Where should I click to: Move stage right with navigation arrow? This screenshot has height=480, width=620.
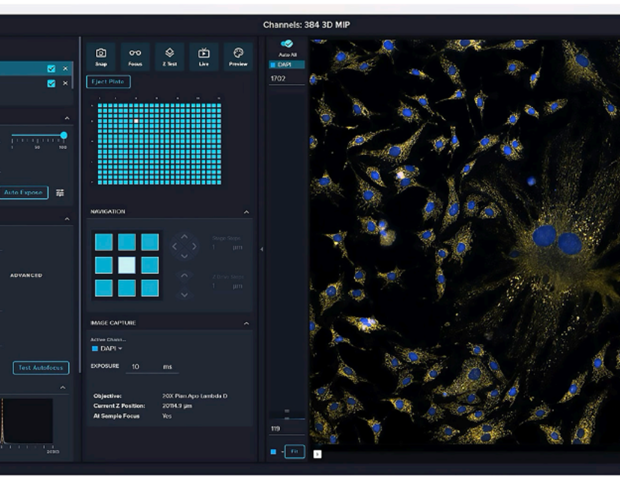(194, 246)
